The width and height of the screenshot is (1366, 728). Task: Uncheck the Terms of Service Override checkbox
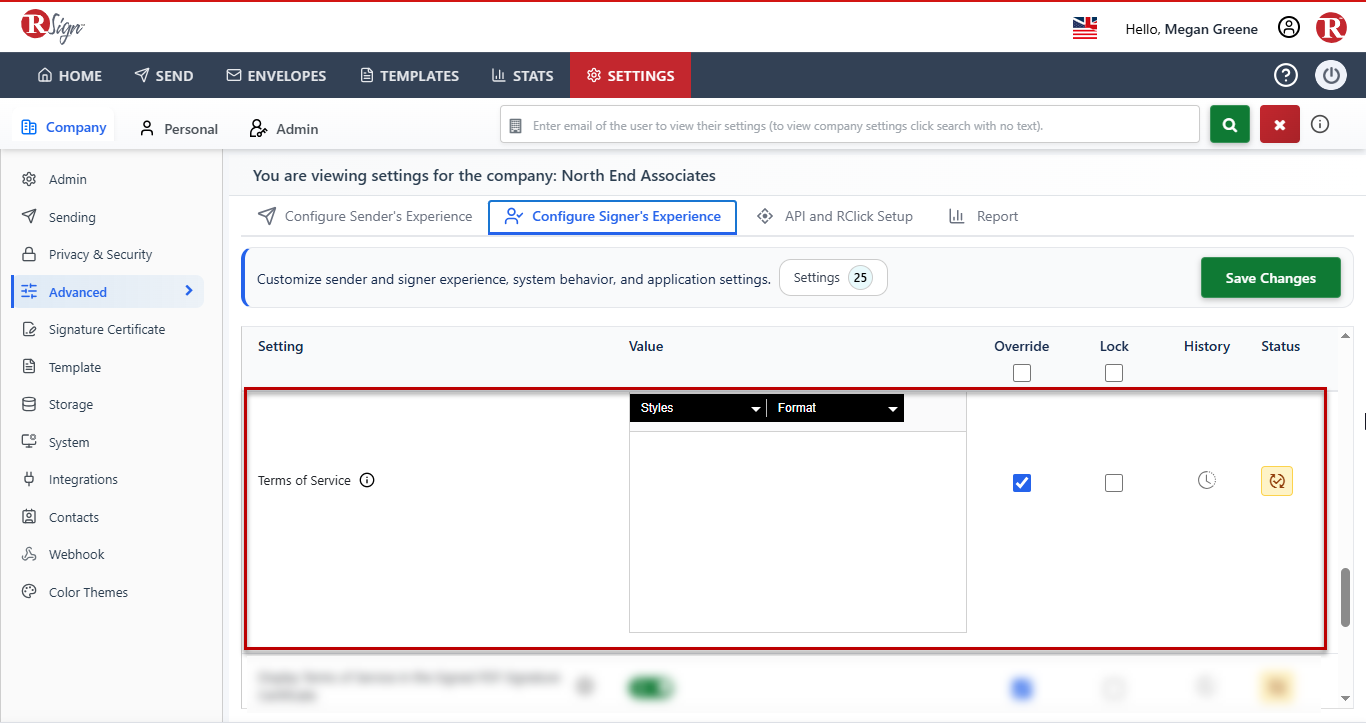click(x=1022, y=483)
